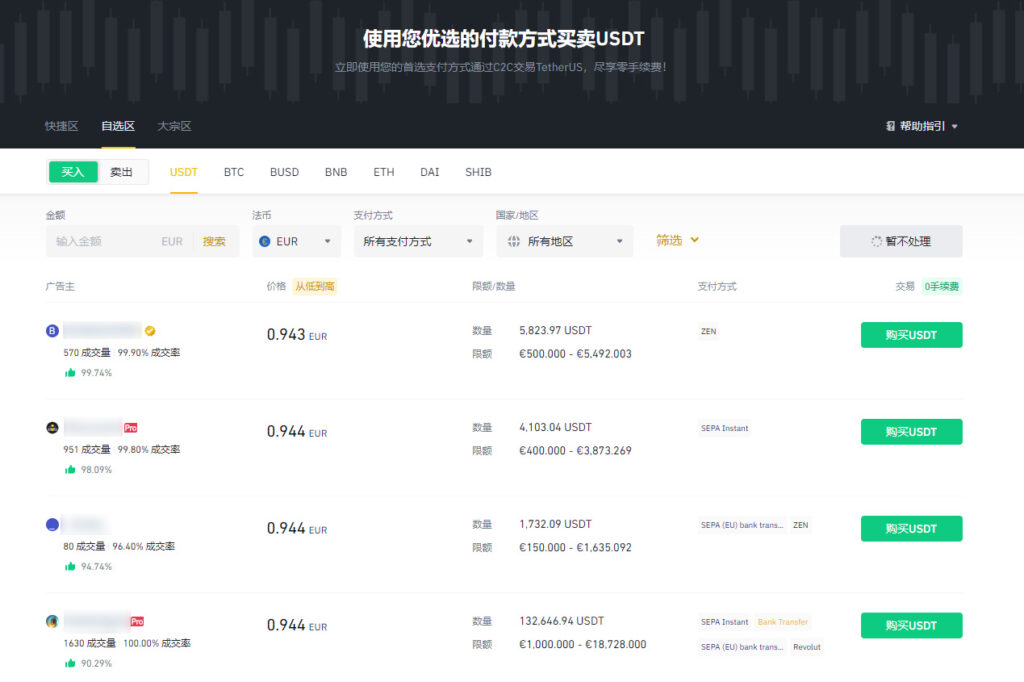The width and height of the screenshot is (1024, 682).
Task: Click avatar of advertiser with 1630 成交量
Action: pyautogui.click(x=52, y=621)
